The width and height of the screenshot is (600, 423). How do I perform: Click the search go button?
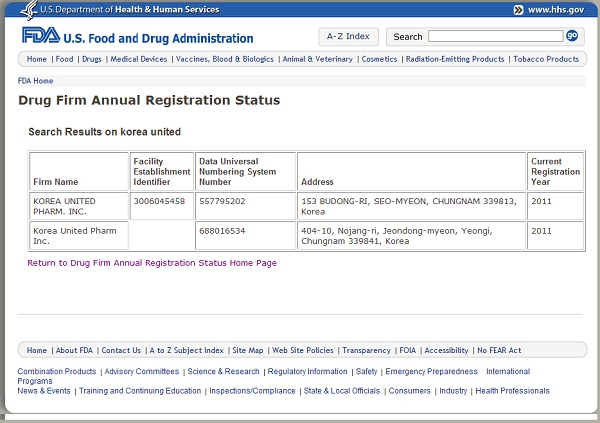[572, 36]
